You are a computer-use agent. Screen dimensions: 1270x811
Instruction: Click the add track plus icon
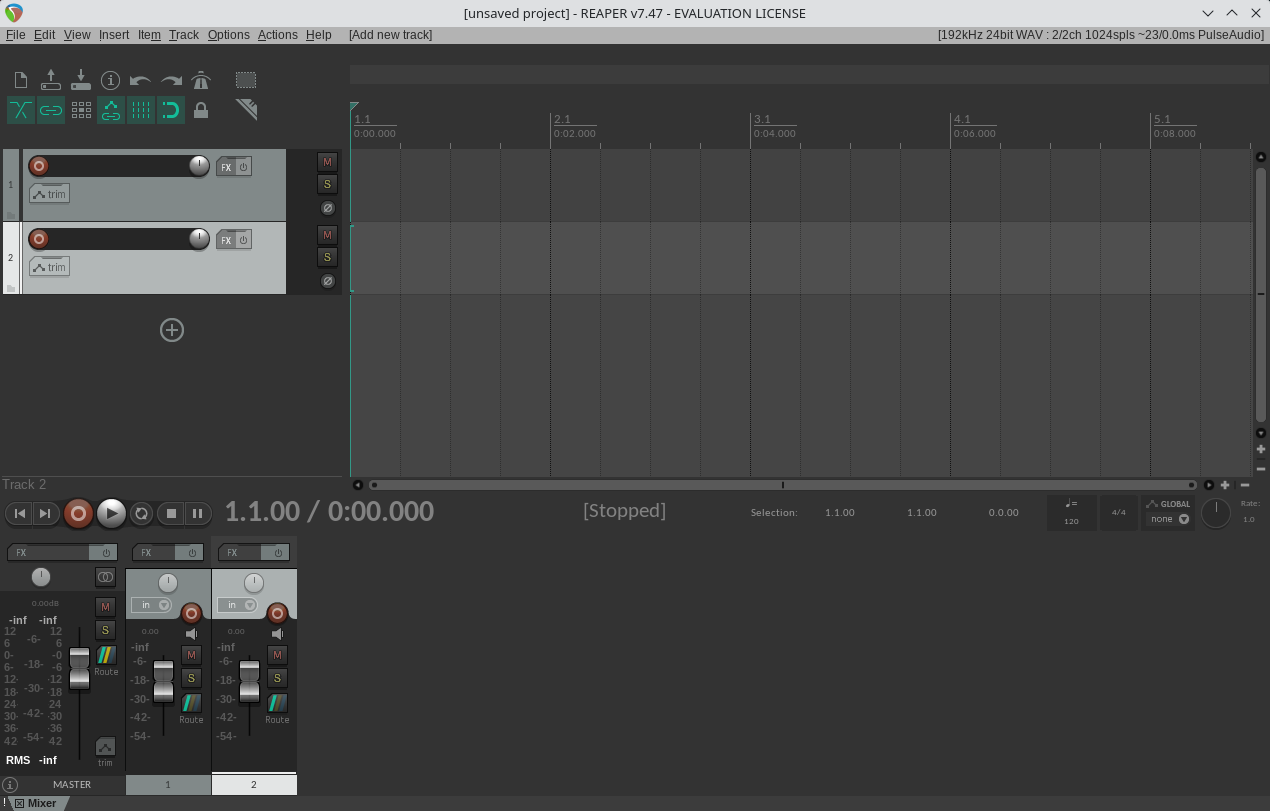coord(172,330)
